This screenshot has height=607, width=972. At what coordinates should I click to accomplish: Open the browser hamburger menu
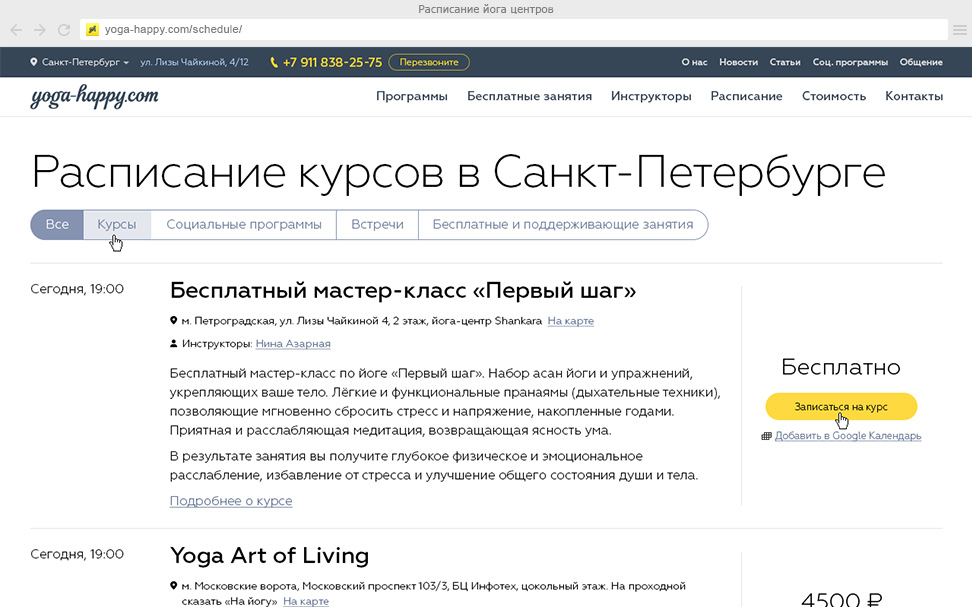959,30
